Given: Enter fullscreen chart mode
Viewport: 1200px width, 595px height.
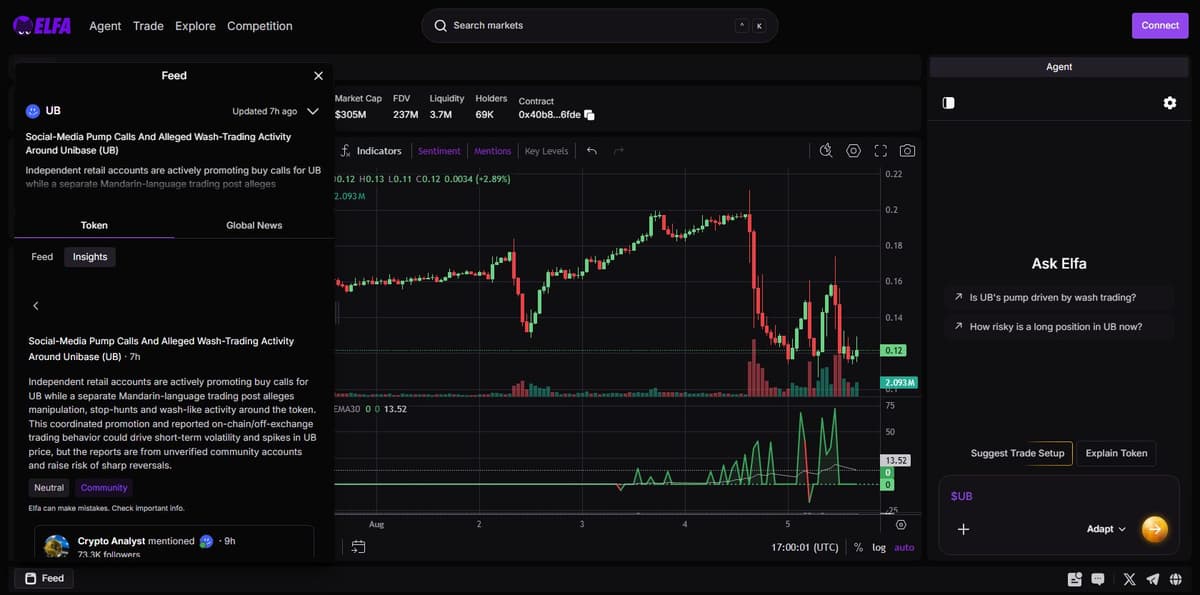Looking at the screenshot, I should (881, 151).
